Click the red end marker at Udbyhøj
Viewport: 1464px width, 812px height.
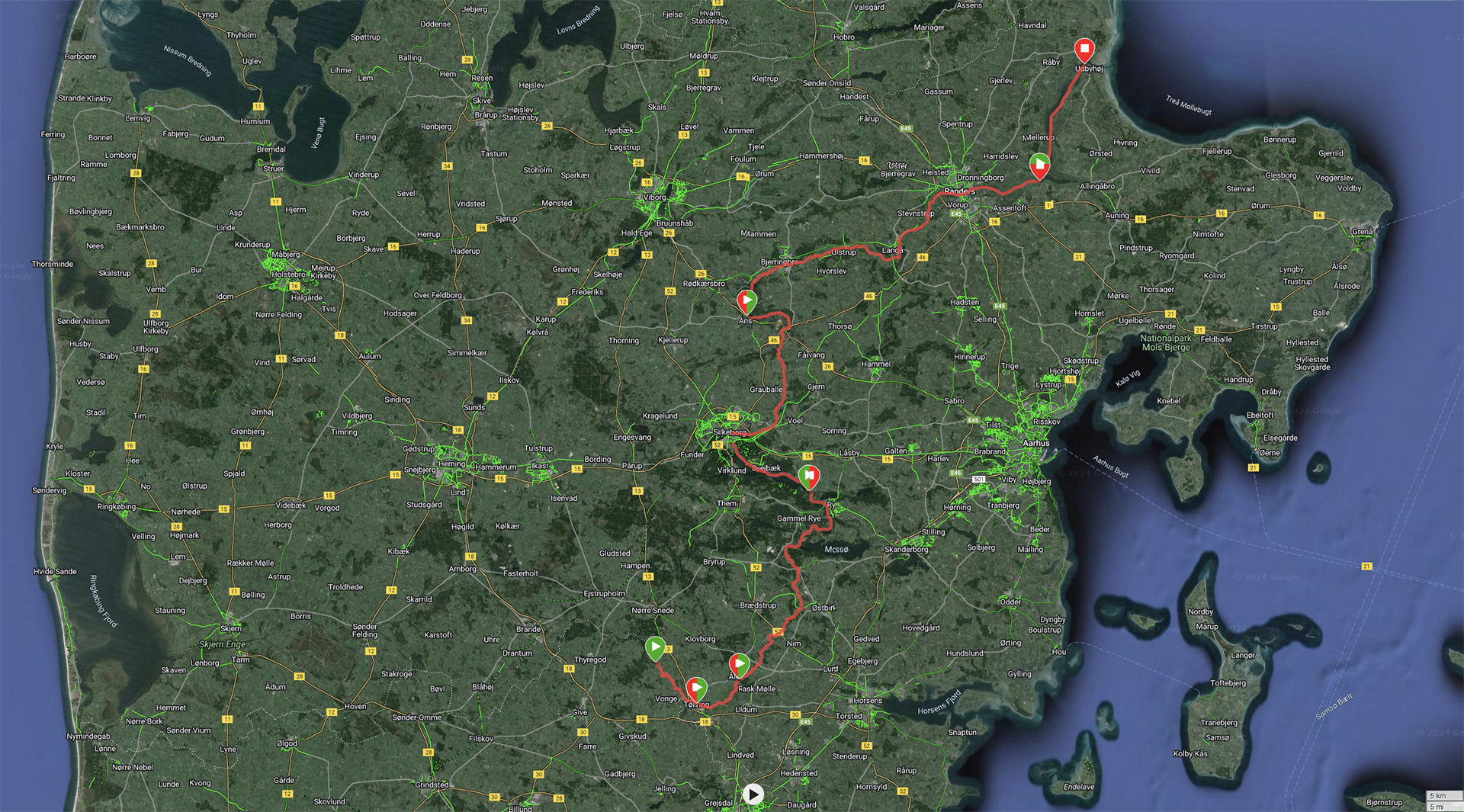pos(1084,50)
